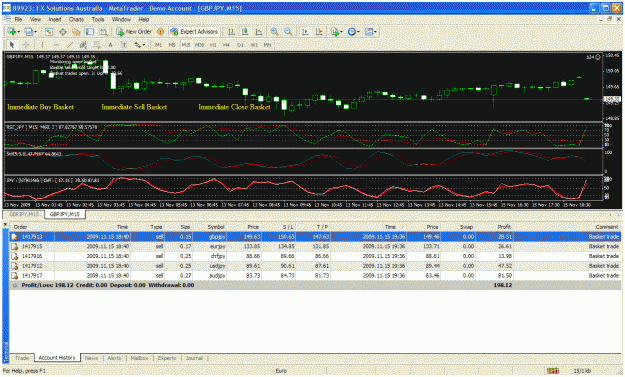The height and width of the screenshot is (377, 625).
Task: Expand the Indicators dropdown arrow
Action: pos(341,32)
